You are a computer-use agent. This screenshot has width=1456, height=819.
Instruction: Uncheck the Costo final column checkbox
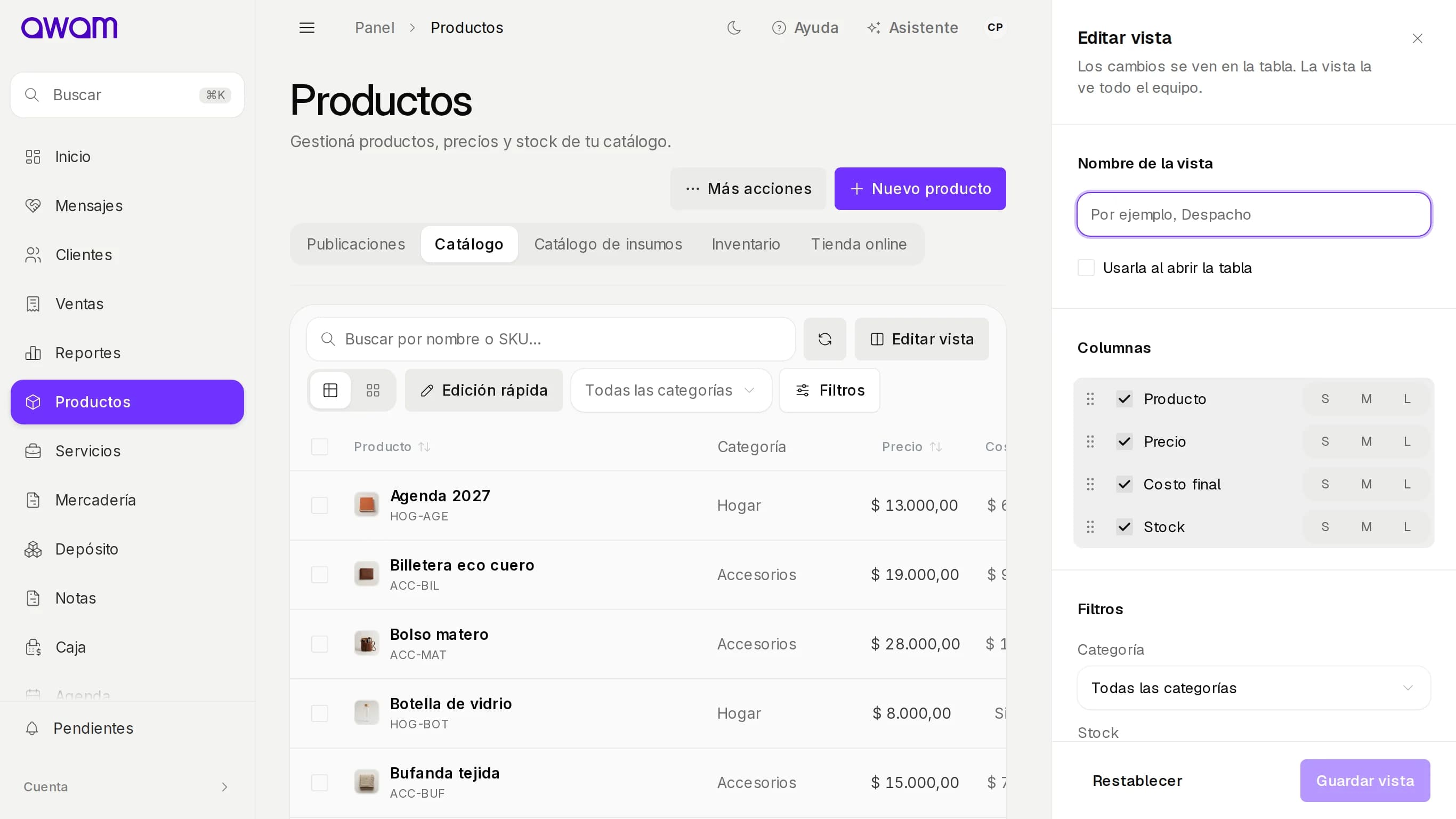point(1124,484)
